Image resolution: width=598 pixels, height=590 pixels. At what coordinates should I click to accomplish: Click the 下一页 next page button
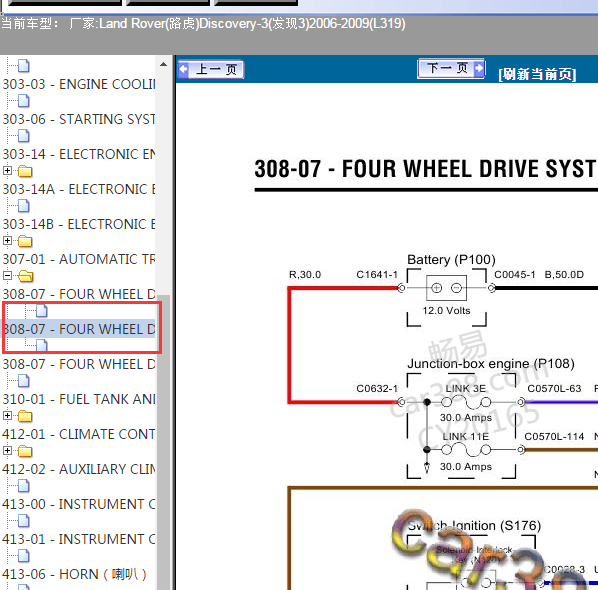point(451,69)
